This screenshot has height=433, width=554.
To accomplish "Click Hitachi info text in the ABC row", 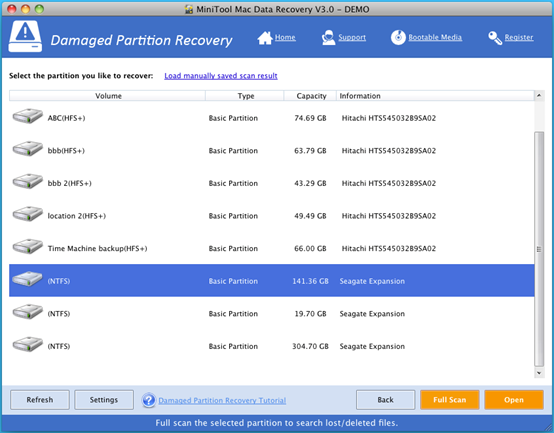I will click(x=389, y=118).
